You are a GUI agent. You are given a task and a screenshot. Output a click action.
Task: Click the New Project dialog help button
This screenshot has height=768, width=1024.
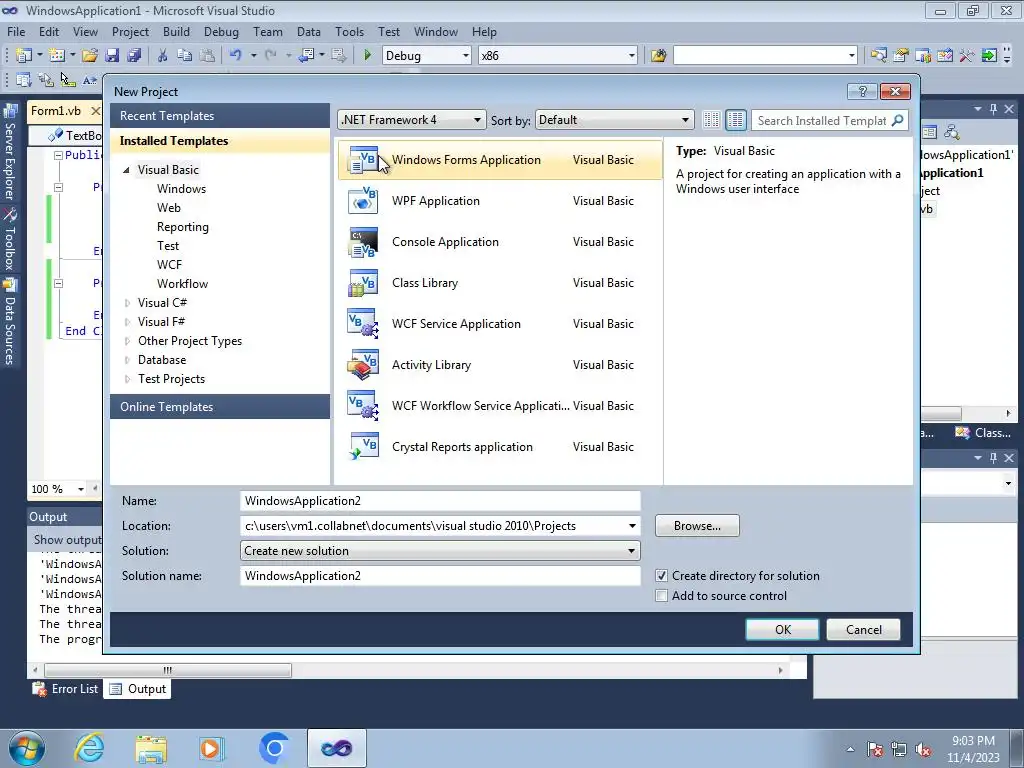(x=862, y=91)
